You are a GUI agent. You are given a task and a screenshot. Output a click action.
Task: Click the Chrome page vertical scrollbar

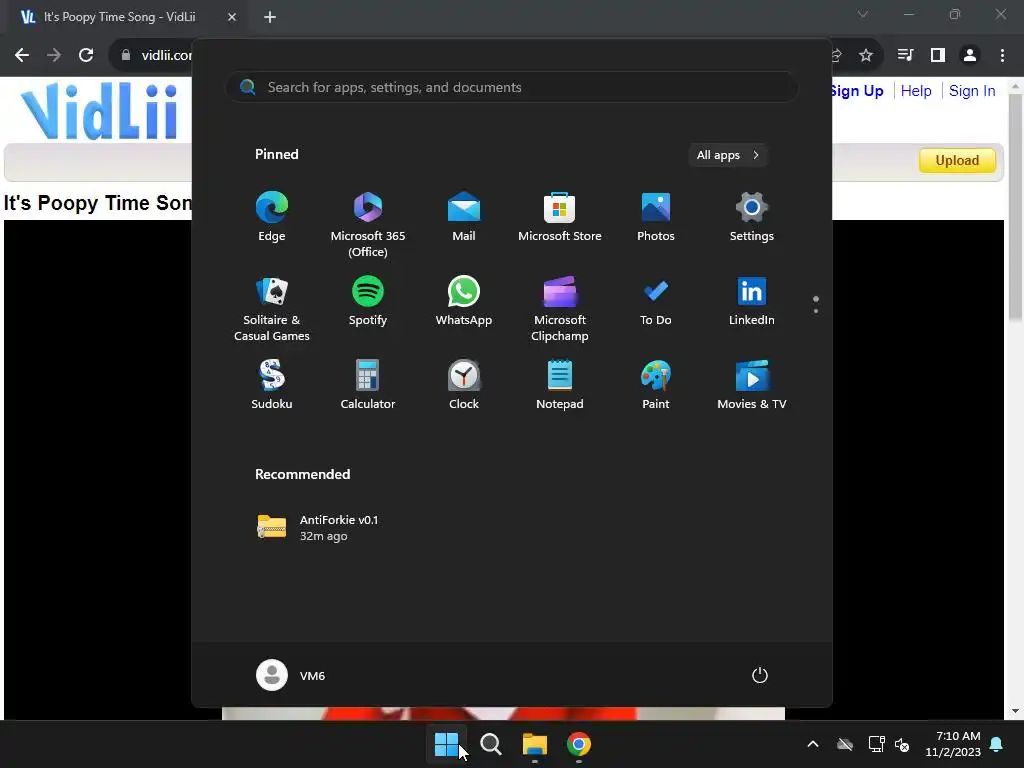point(1016,206)
